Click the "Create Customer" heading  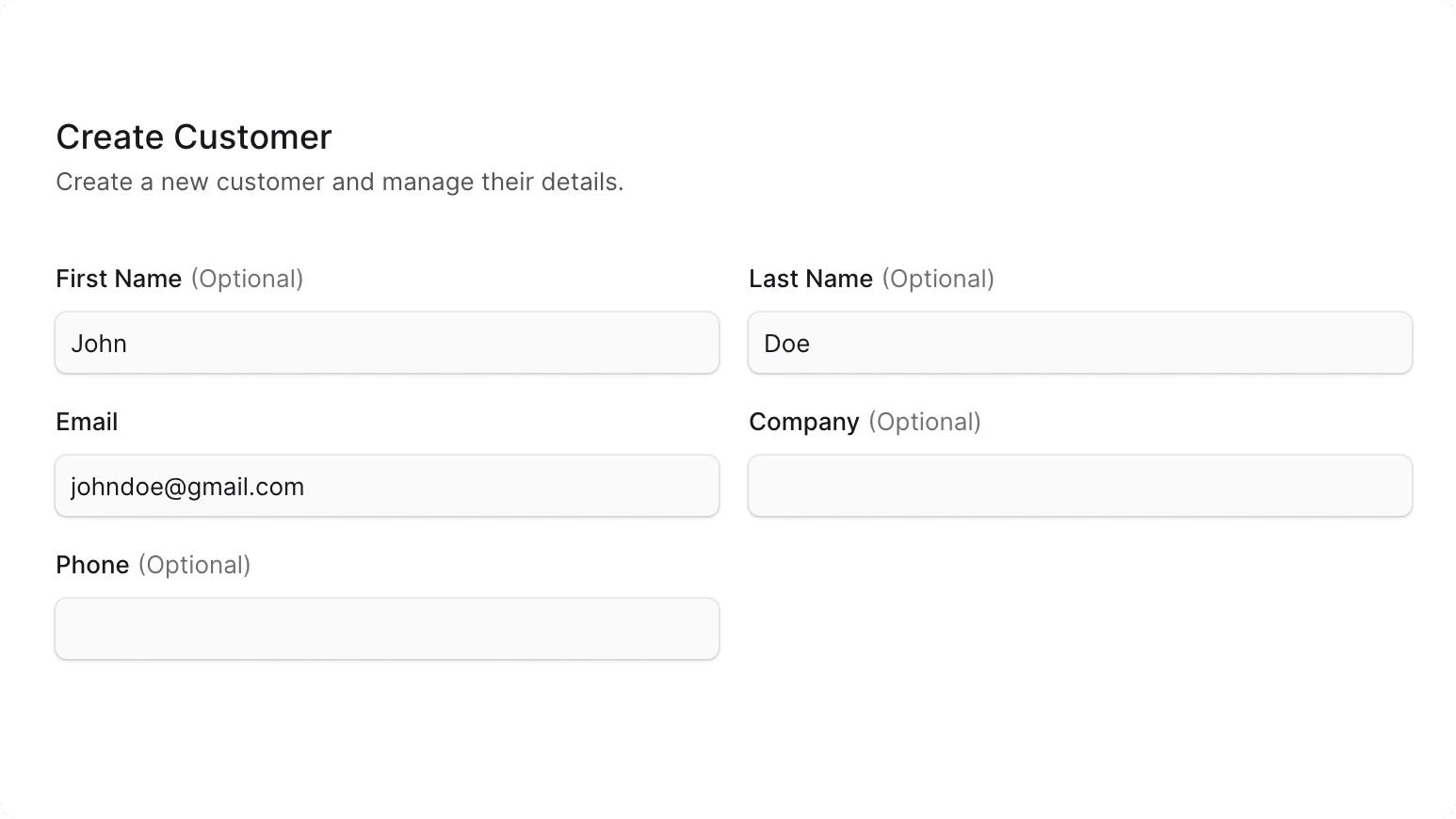tap(193, 137)
